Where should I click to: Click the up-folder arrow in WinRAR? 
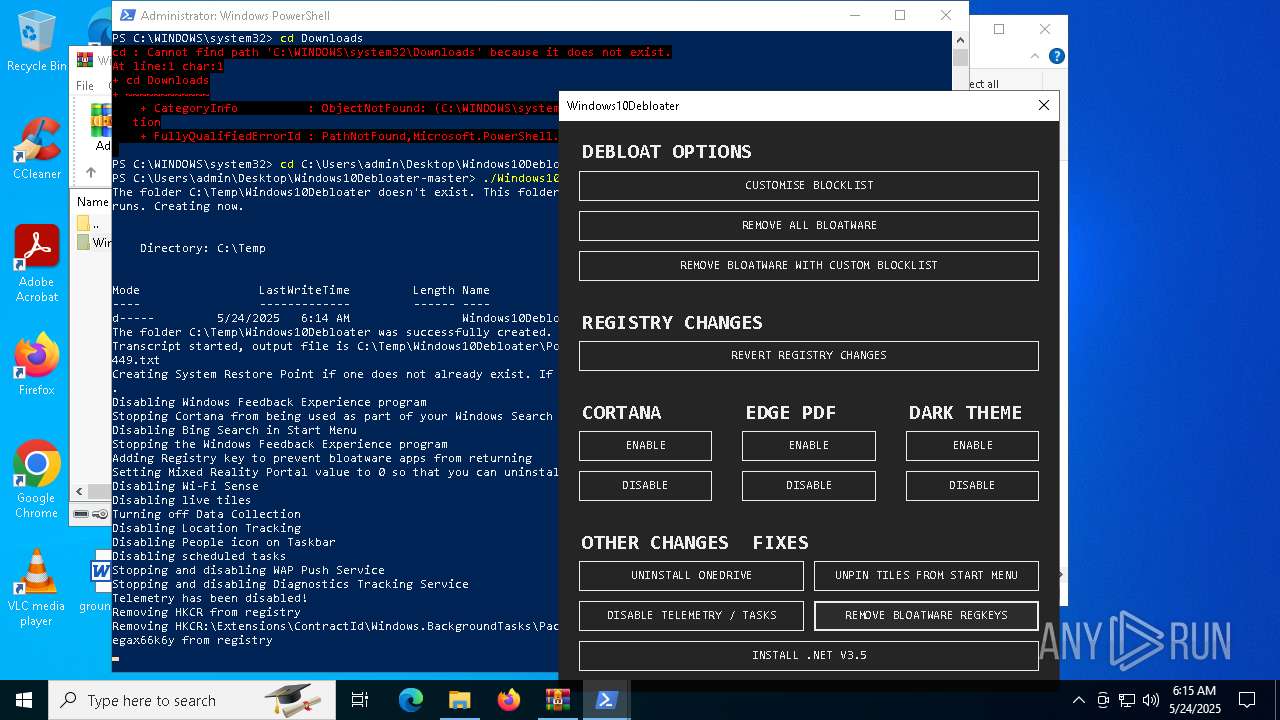tap(91, 172)
